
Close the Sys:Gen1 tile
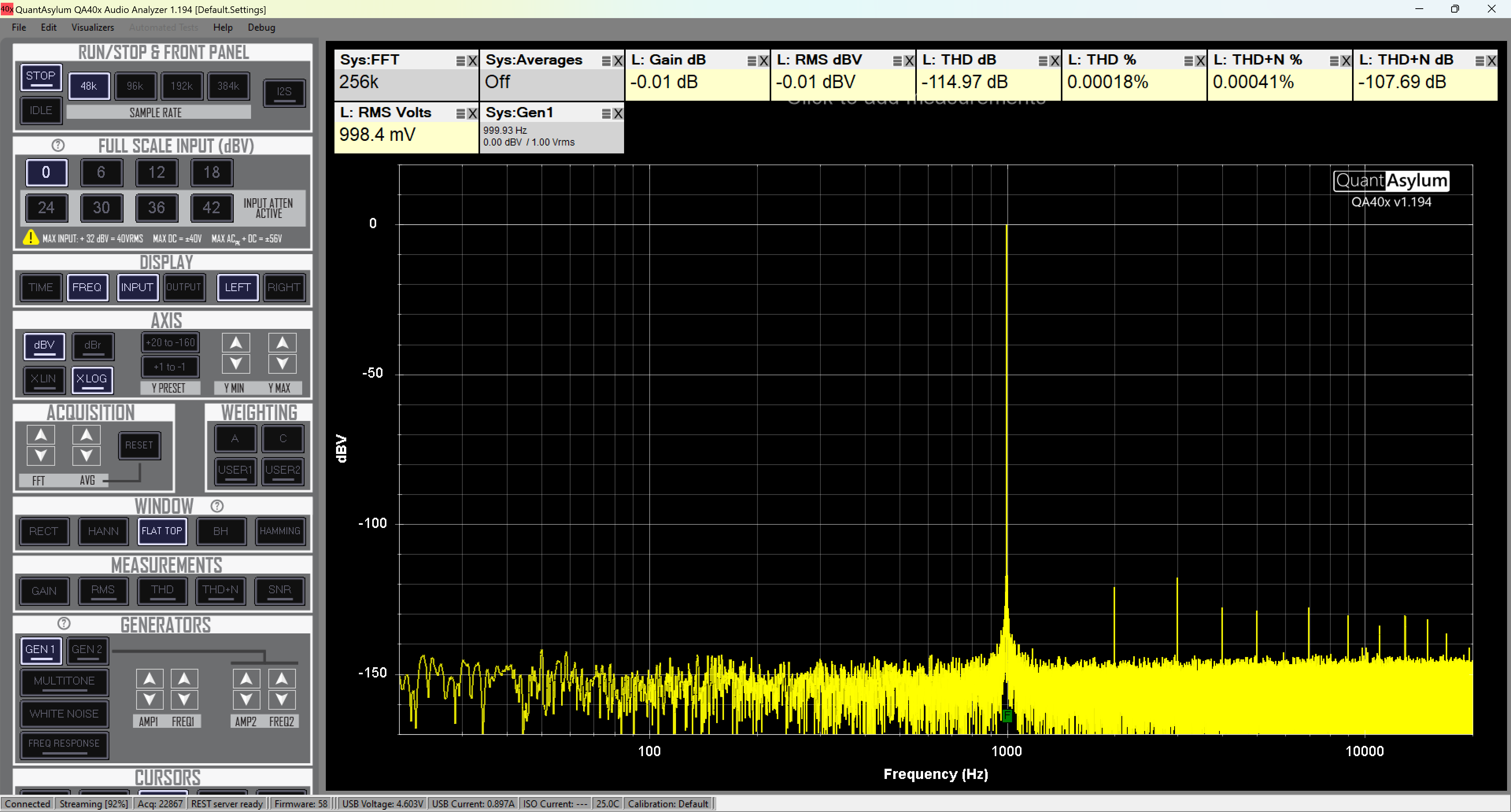pyautogui.click(x=618, y=113)
